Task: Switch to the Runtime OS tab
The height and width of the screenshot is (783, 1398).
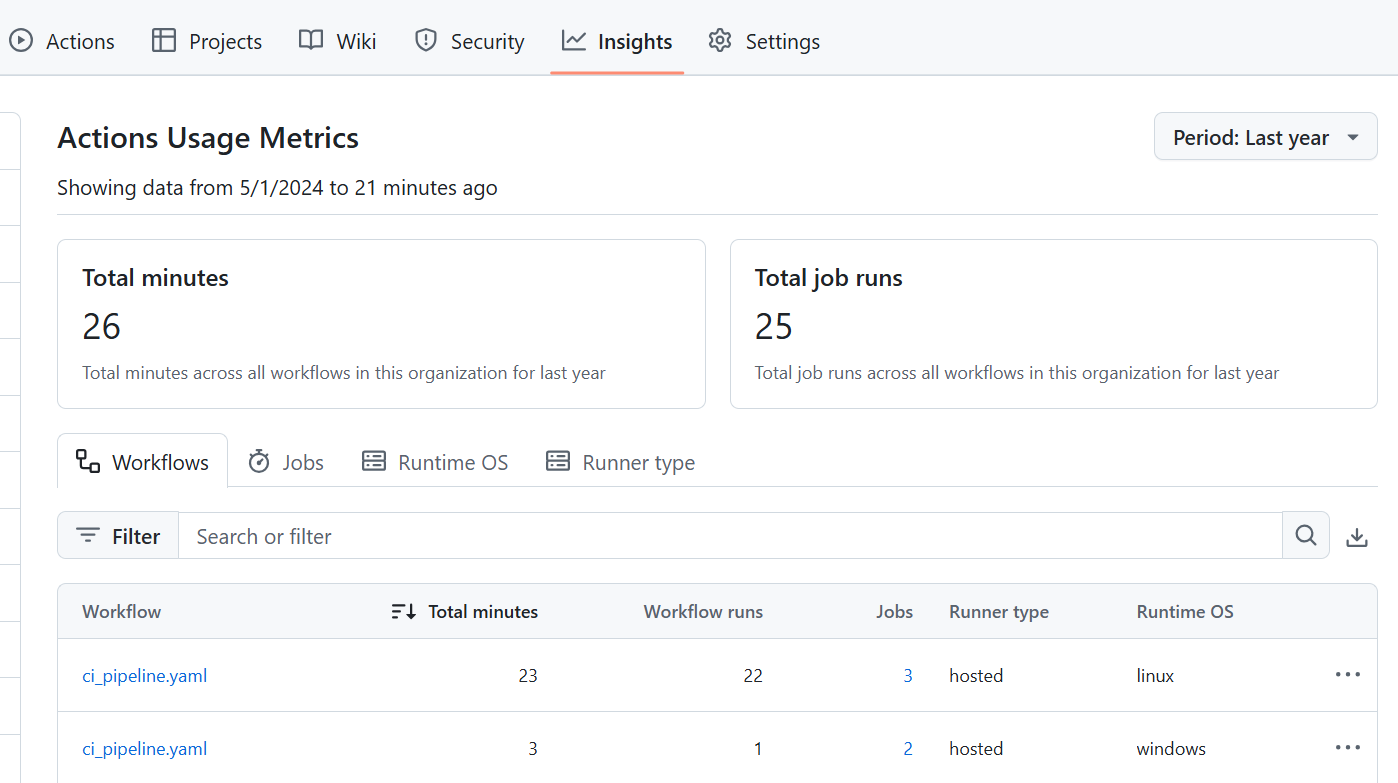Action: click(435, 461)
